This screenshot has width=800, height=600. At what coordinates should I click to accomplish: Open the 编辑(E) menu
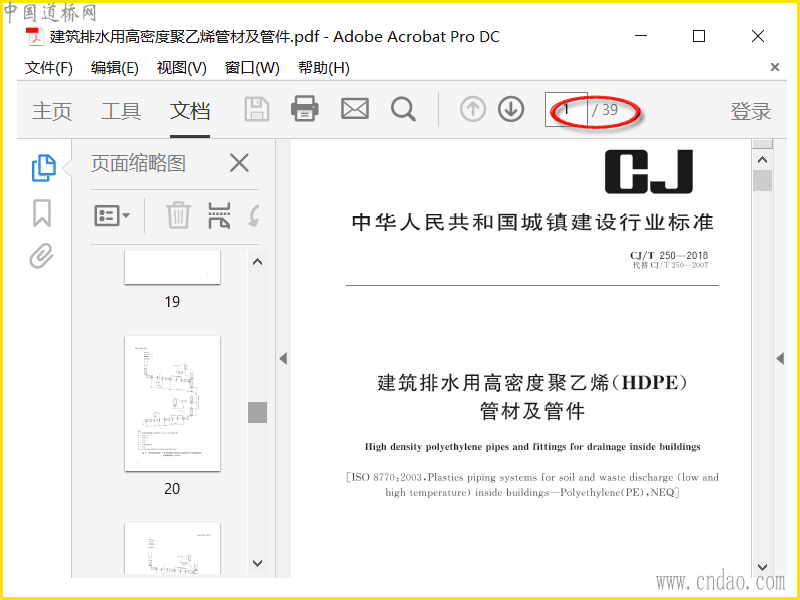[x=115, y=68]
